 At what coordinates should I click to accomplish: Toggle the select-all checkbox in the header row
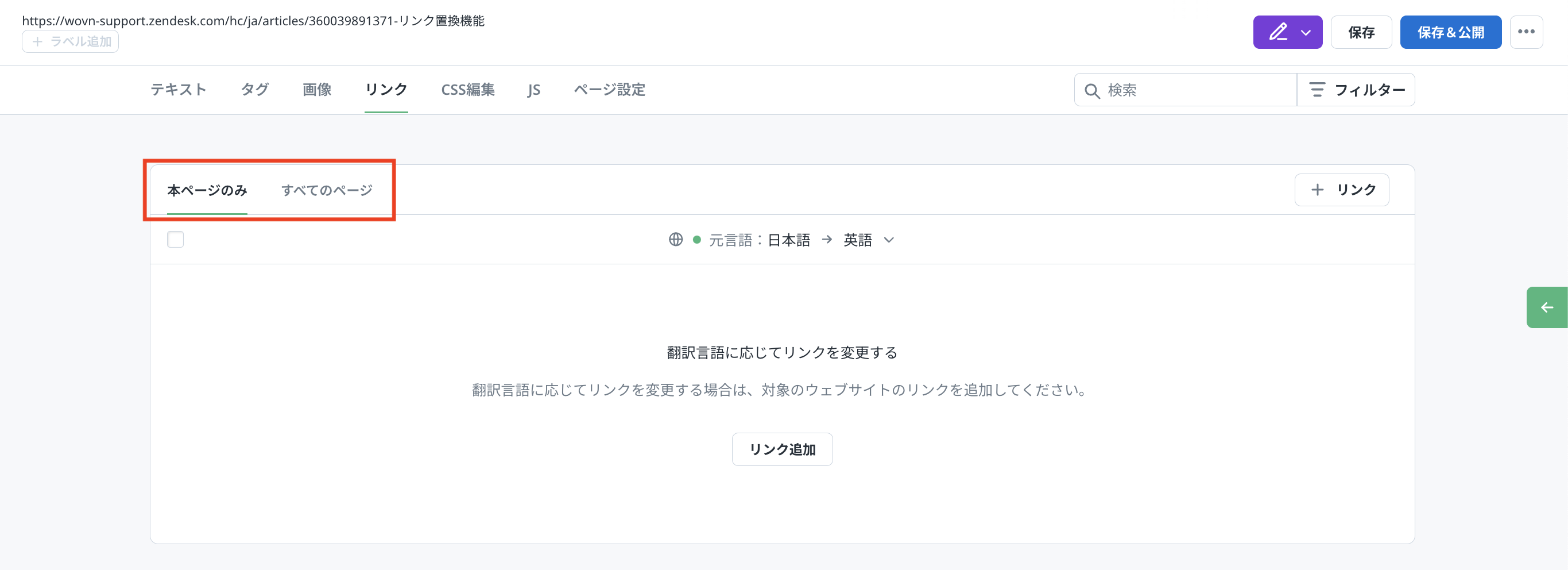[x=175, y=240]
